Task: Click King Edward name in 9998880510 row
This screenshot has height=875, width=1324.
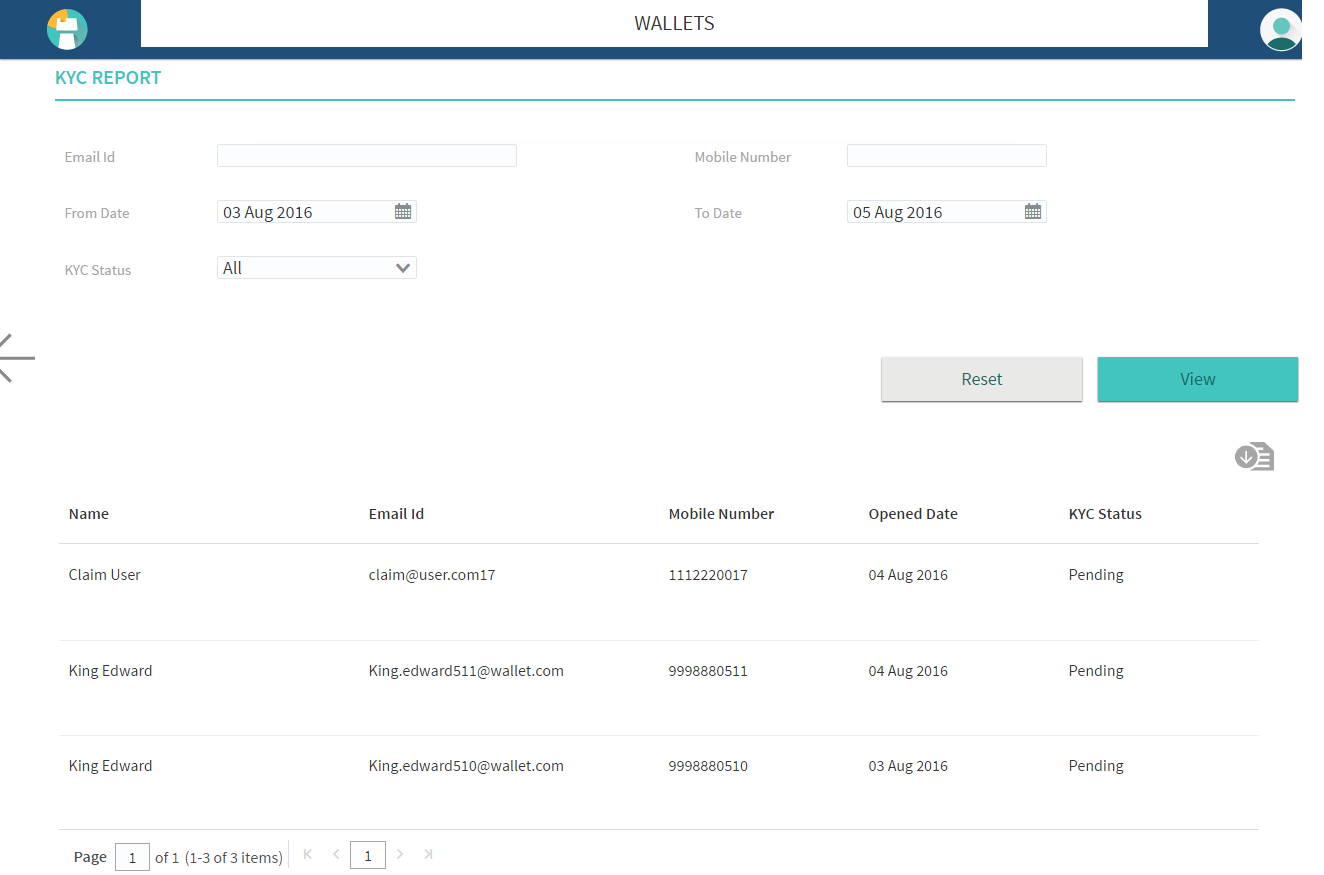Action: tap(111, 766)
